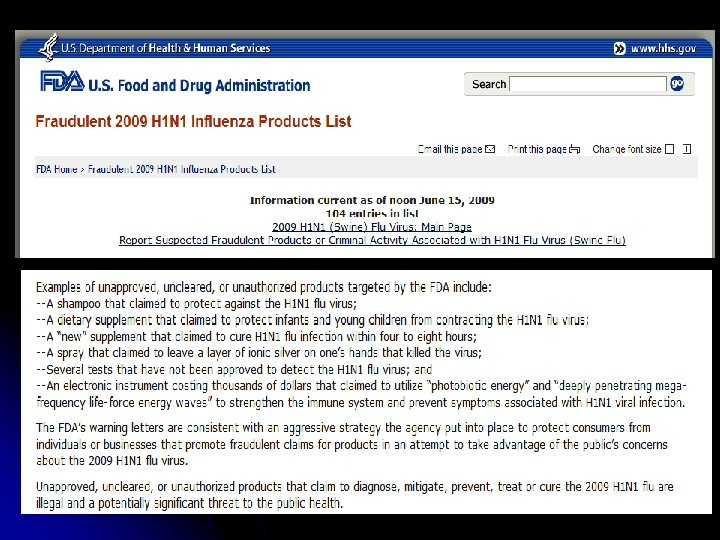Click the Search label
This screenshot has height=540, width=720.
coord(489,84)
